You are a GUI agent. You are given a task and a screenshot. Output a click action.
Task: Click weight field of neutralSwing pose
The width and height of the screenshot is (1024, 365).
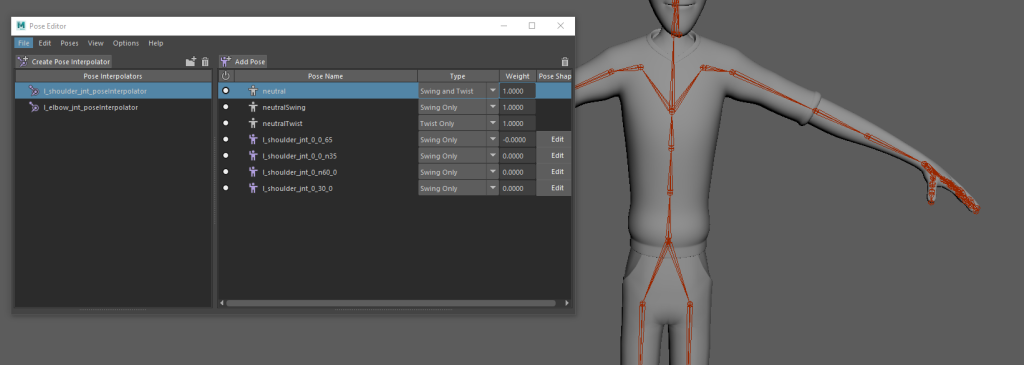518,107
